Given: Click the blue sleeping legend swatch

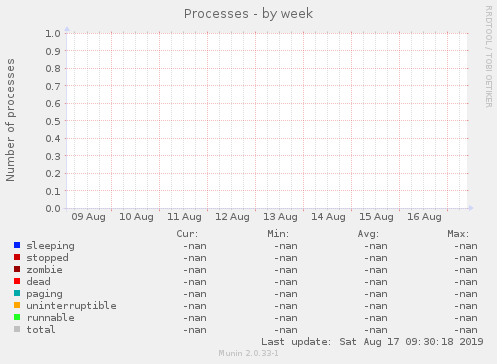Looking at the screenshot, I should [x=17, y=245].
